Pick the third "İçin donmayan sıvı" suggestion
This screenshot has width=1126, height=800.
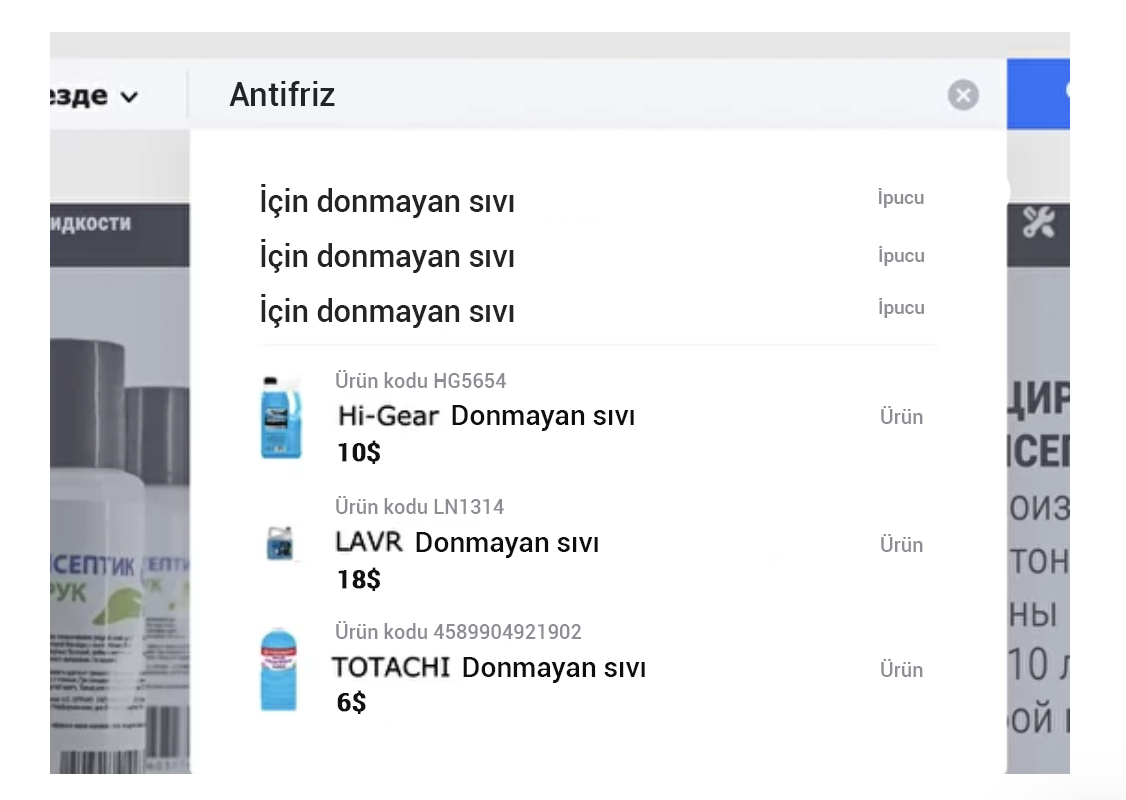387,312
